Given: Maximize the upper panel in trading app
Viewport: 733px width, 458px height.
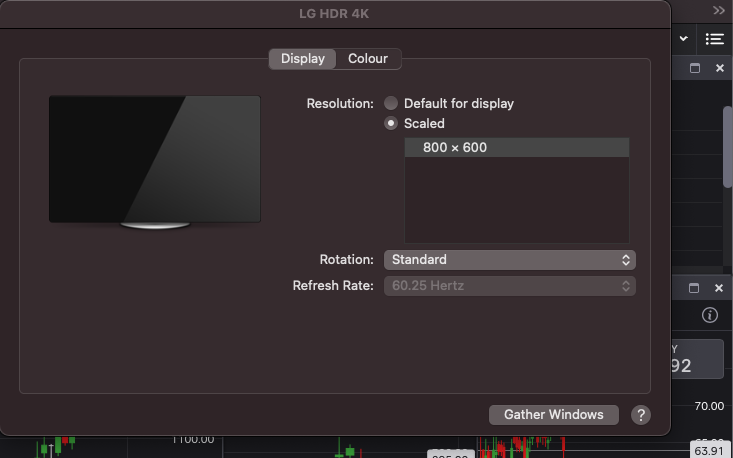Looking at the screenshot, I should tap(695, 68).
